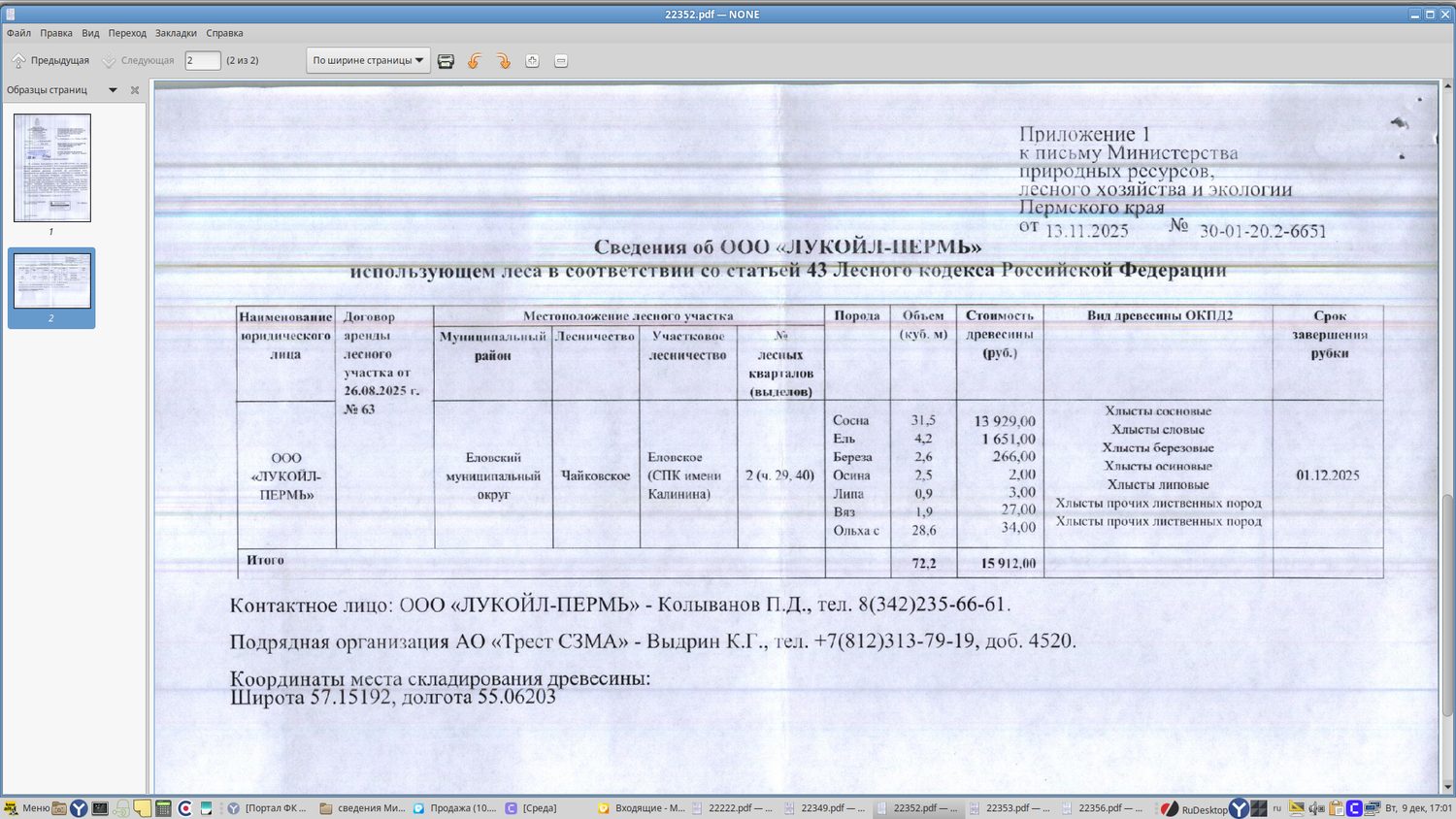Image resolution: width=1456 pixels, height=819 pixels.
Task: Open the zoom mode dropdown По ширине страницы
Action: tap(368, 60)
